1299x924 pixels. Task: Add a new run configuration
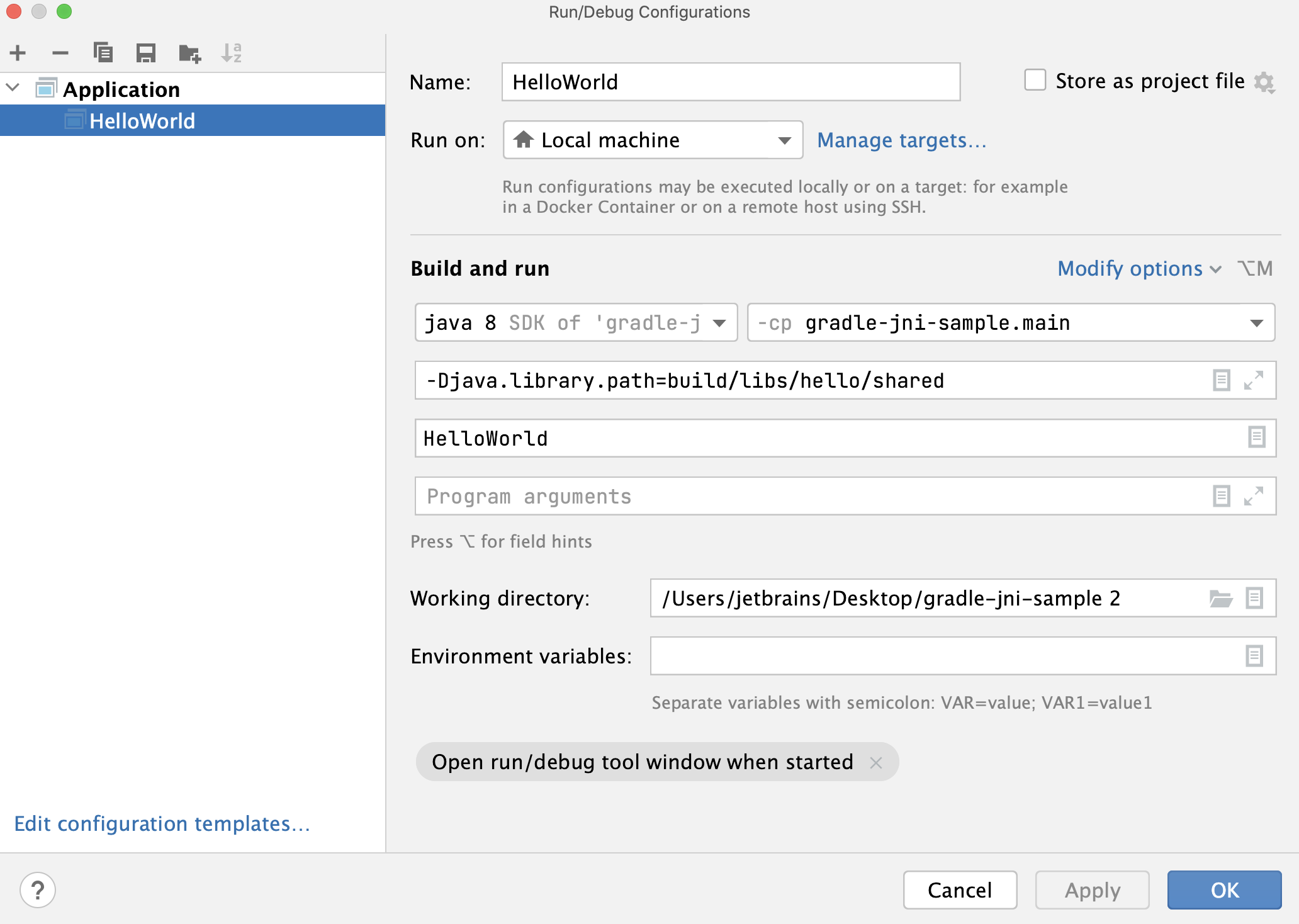[17, 53]
